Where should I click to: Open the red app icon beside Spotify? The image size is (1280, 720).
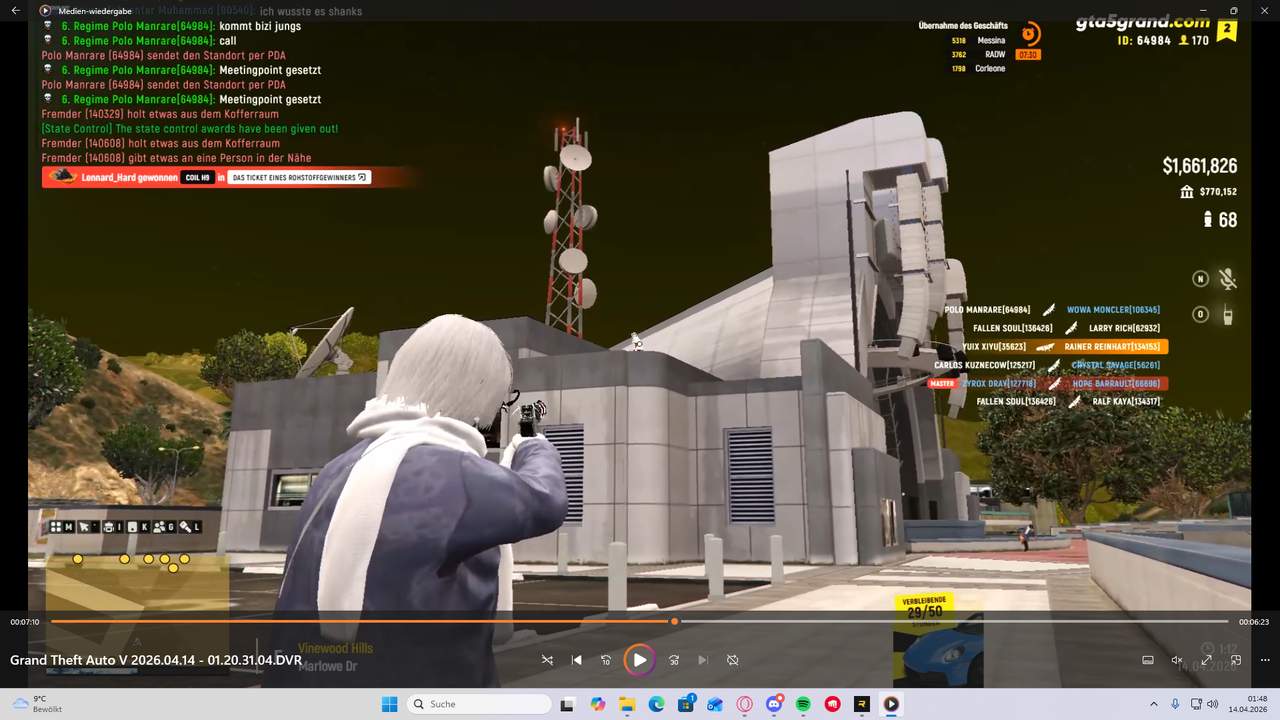pyautogui.click(x=832, y=704)
